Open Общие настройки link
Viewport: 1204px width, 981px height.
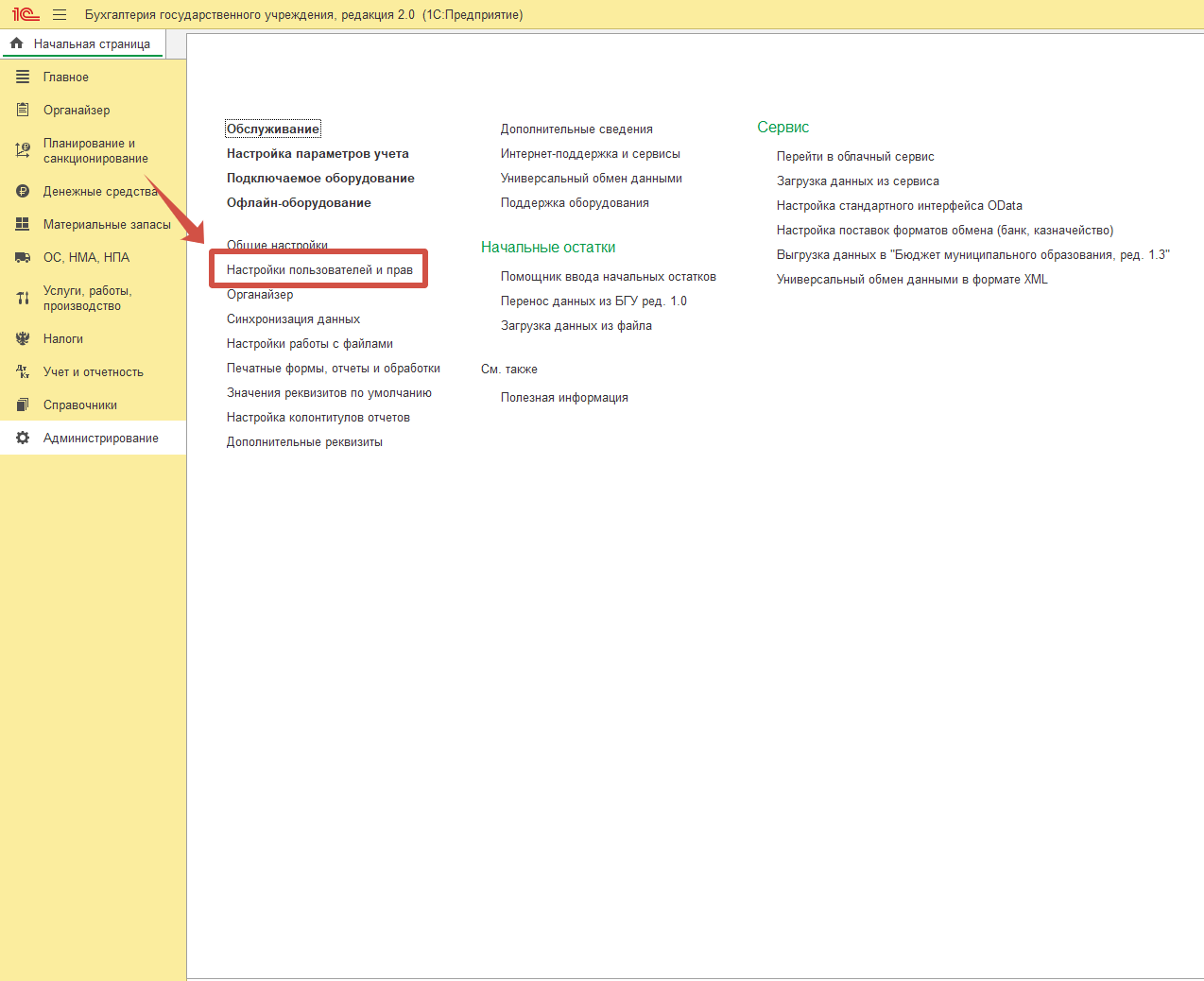277,245
